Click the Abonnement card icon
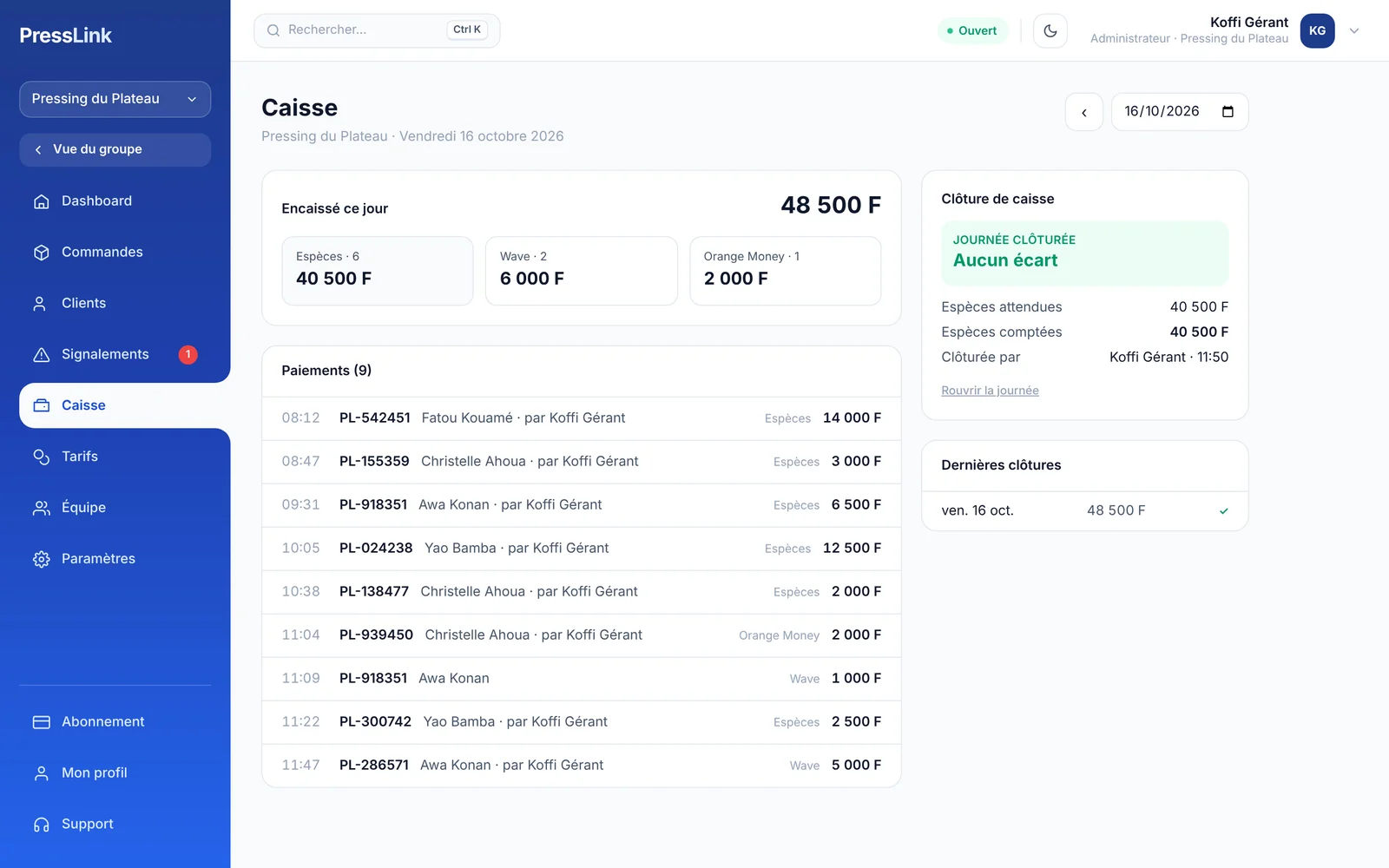The image size is (1389, 868). coord(41,722)
